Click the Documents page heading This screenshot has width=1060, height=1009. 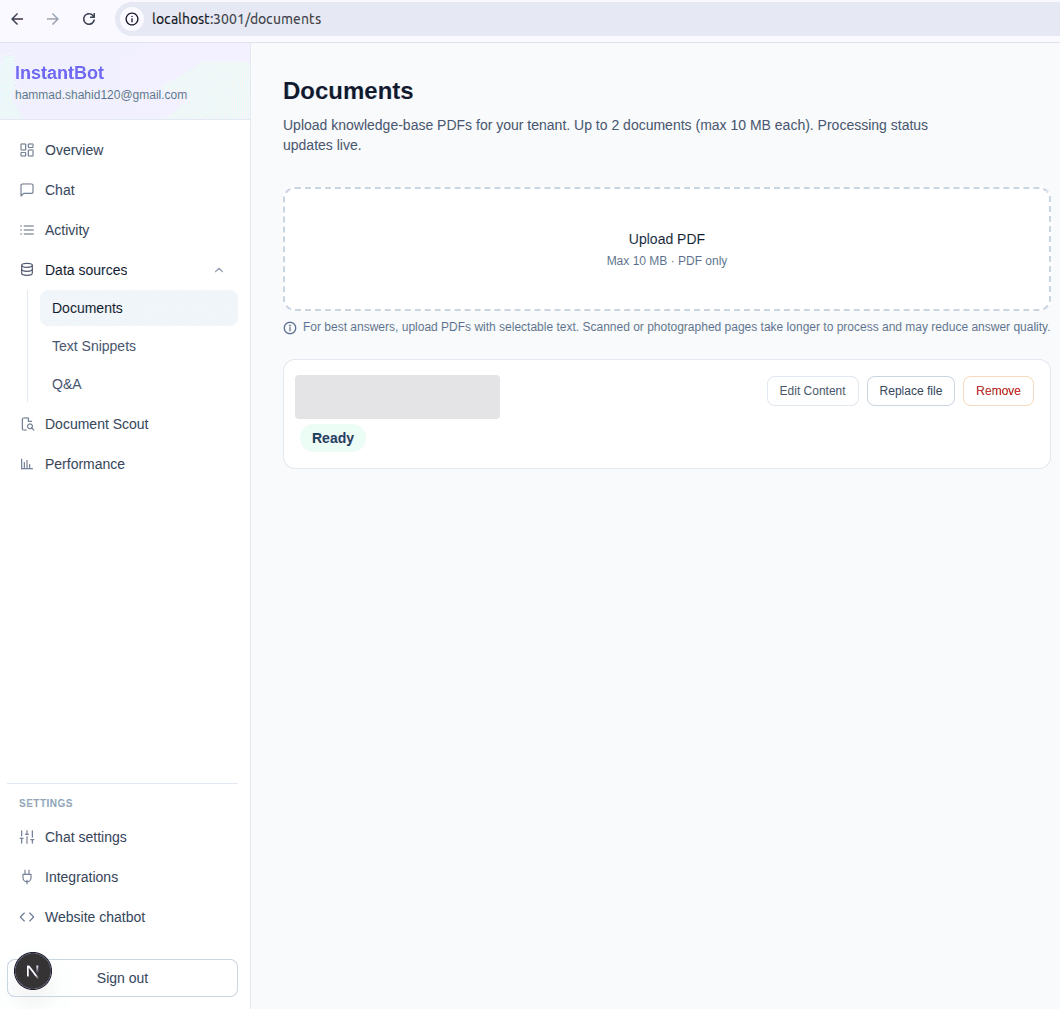tap(347, 91)
